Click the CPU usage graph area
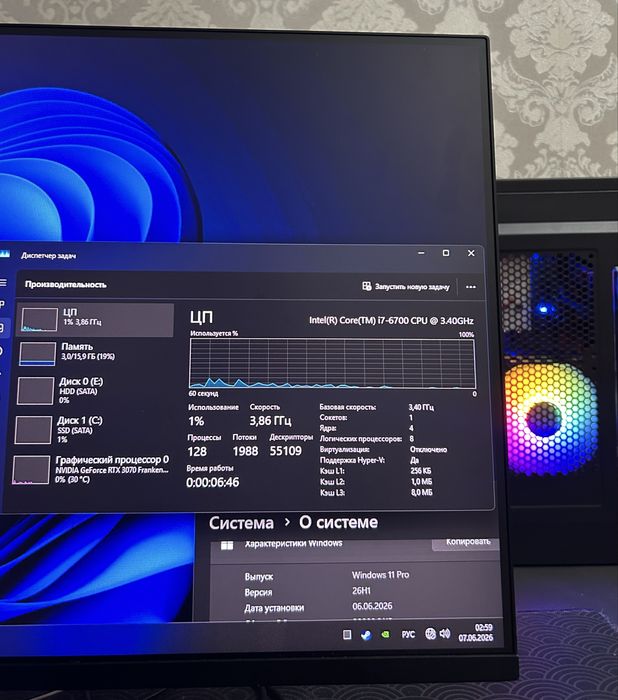618x700 pixels. click(333, 363)
